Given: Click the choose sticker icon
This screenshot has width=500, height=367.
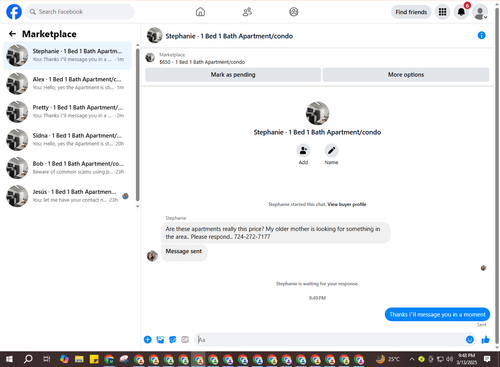Looking at the screenshot, I should [x=173, y=339].
